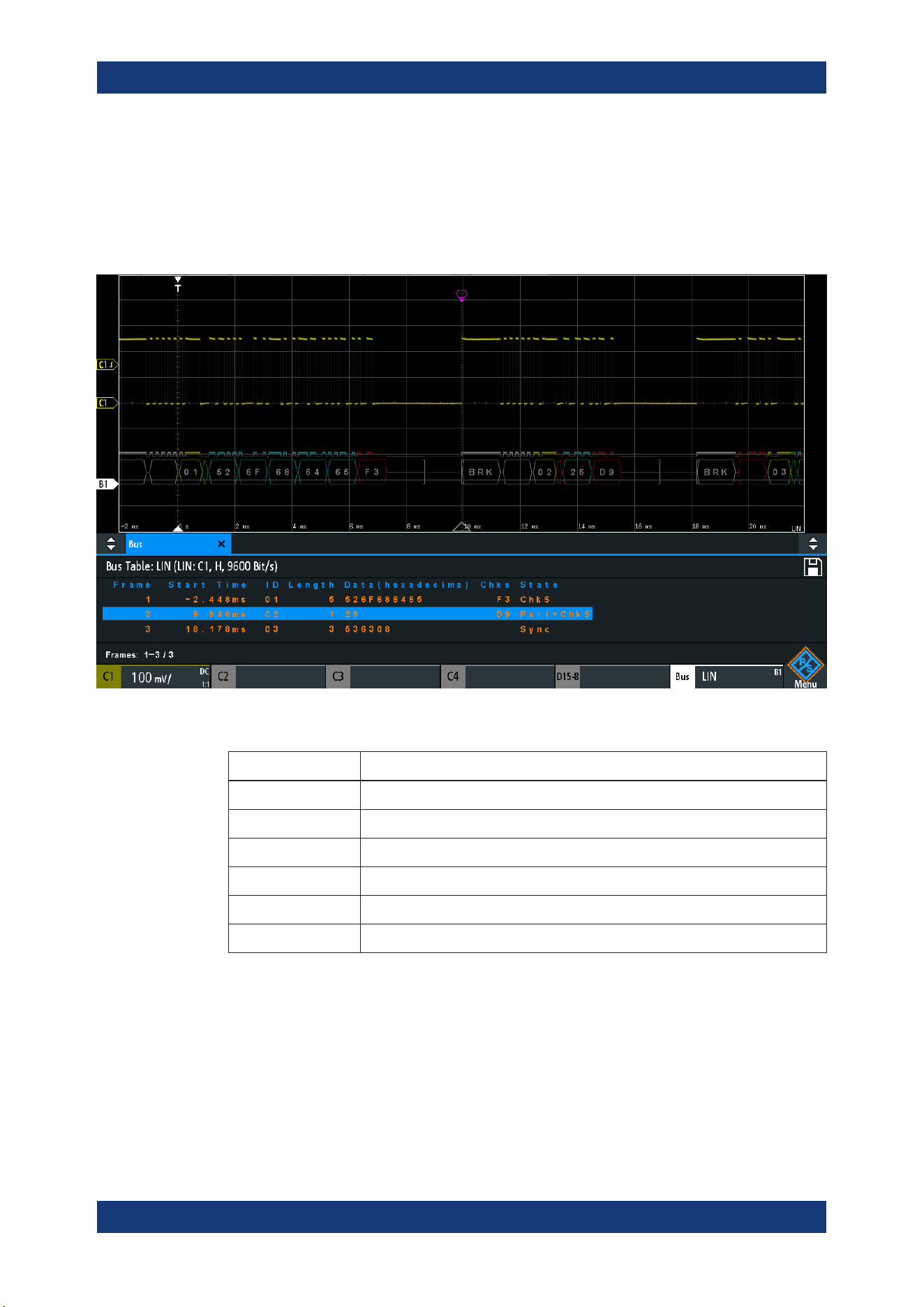Enable channel C4
The height and width of the screenshot is (1307, 924).
pos(453,677)
